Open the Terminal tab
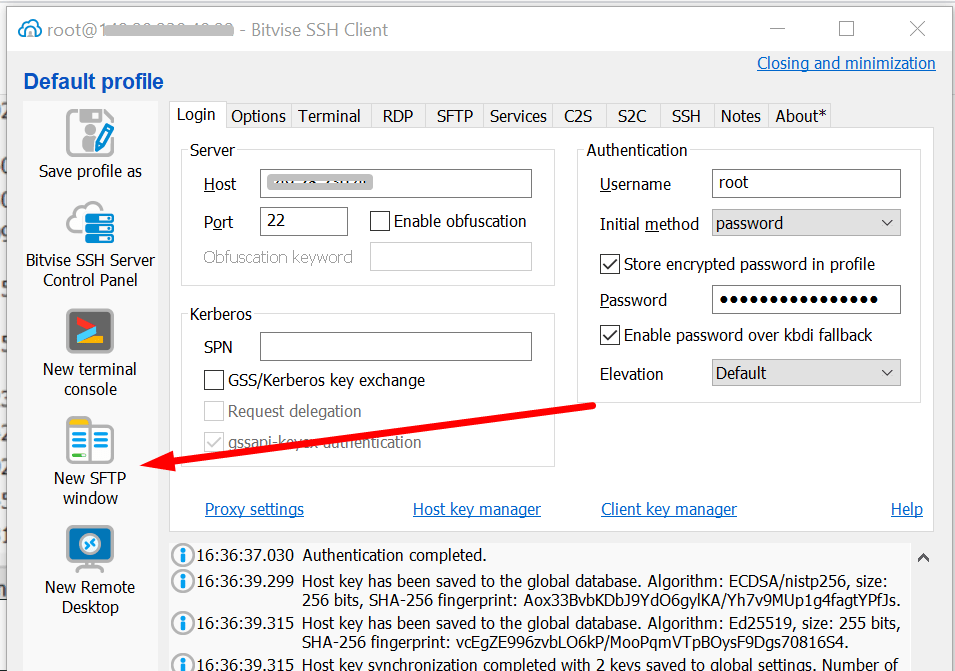The width and height of the screenshot is (955, 671). tap(329, 116)
